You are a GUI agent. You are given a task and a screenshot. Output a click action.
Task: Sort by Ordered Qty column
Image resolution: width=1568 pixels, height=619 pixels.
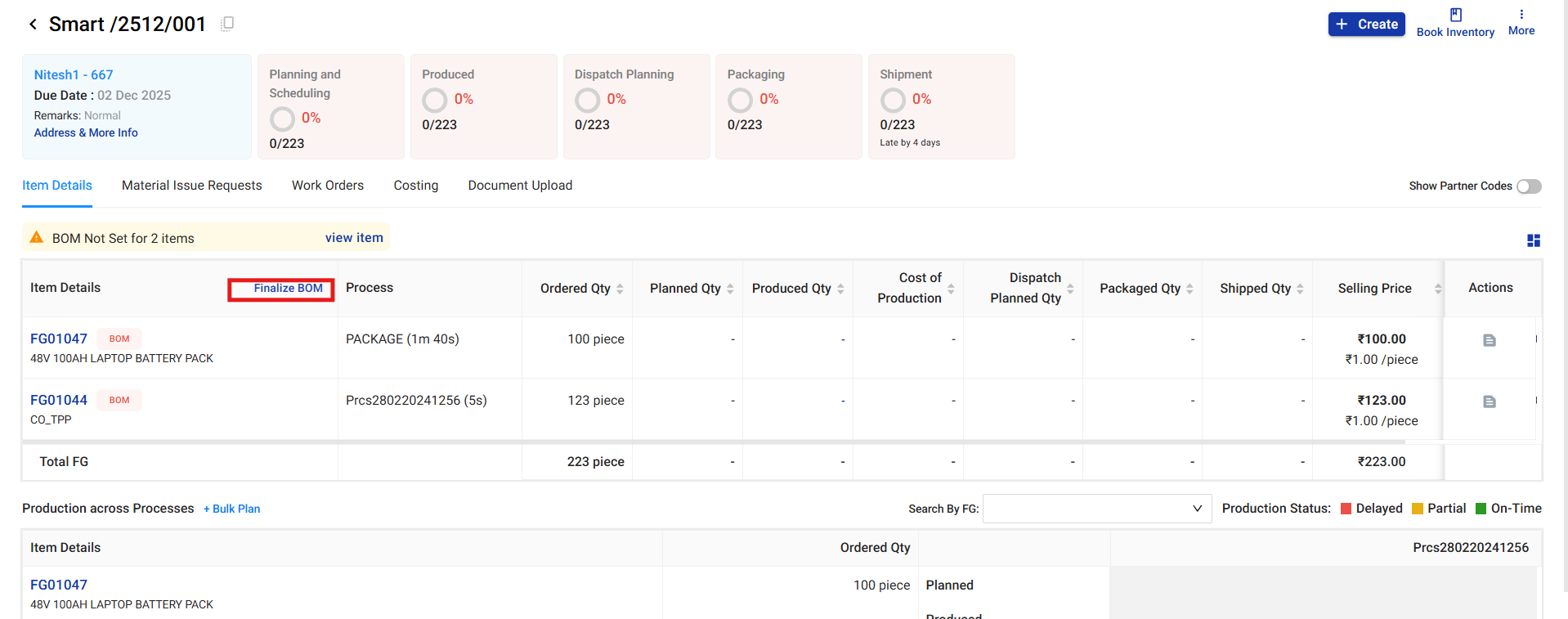(x=620, y=289)
